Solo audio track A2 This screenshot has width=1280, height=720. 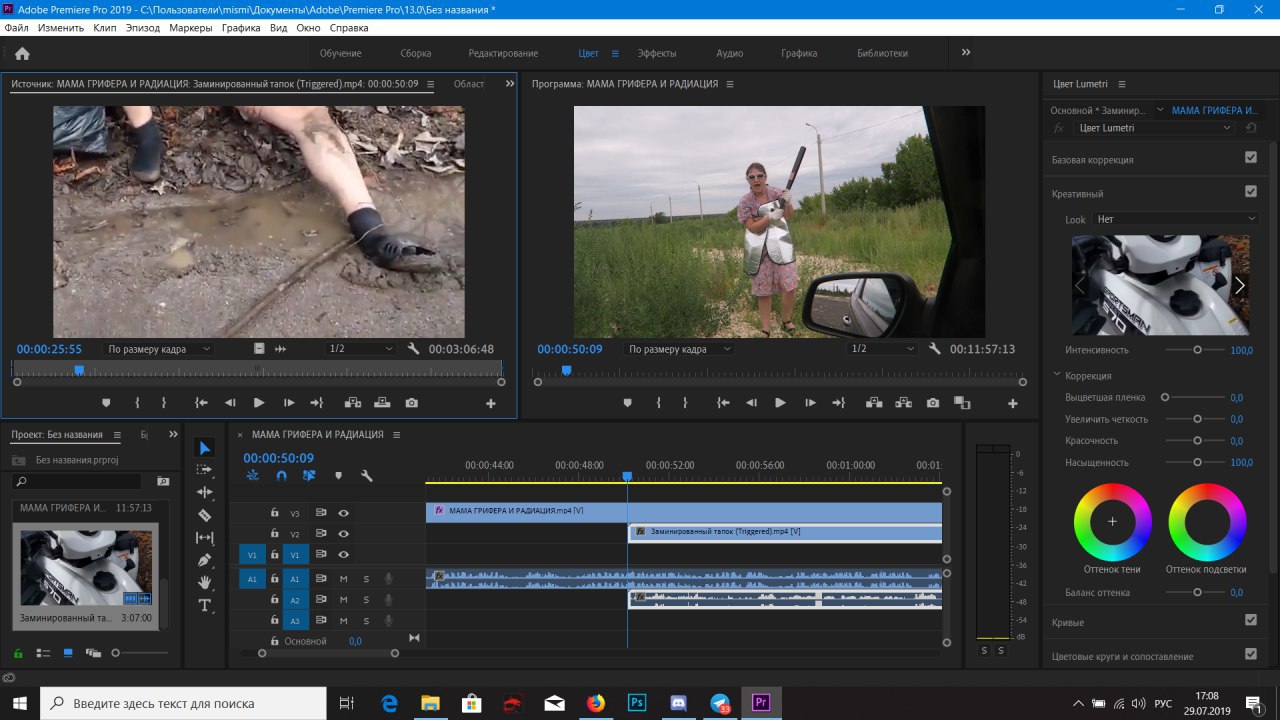tap(366, 600)
